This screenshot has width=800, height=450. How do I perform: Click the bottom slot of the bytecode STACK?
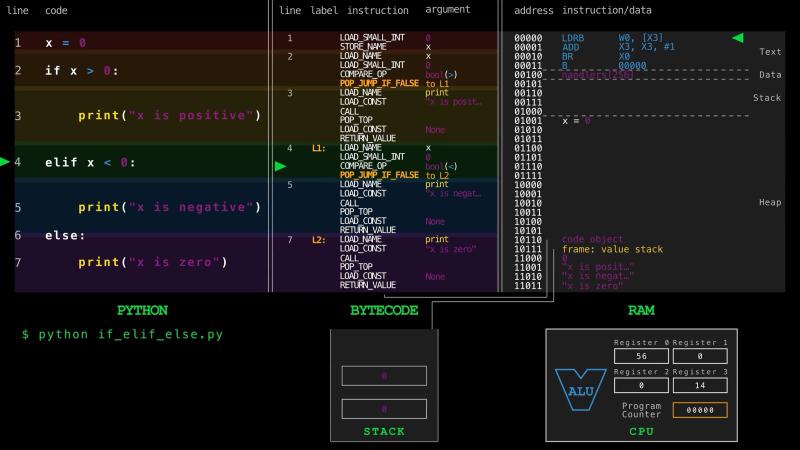[384, 409]
